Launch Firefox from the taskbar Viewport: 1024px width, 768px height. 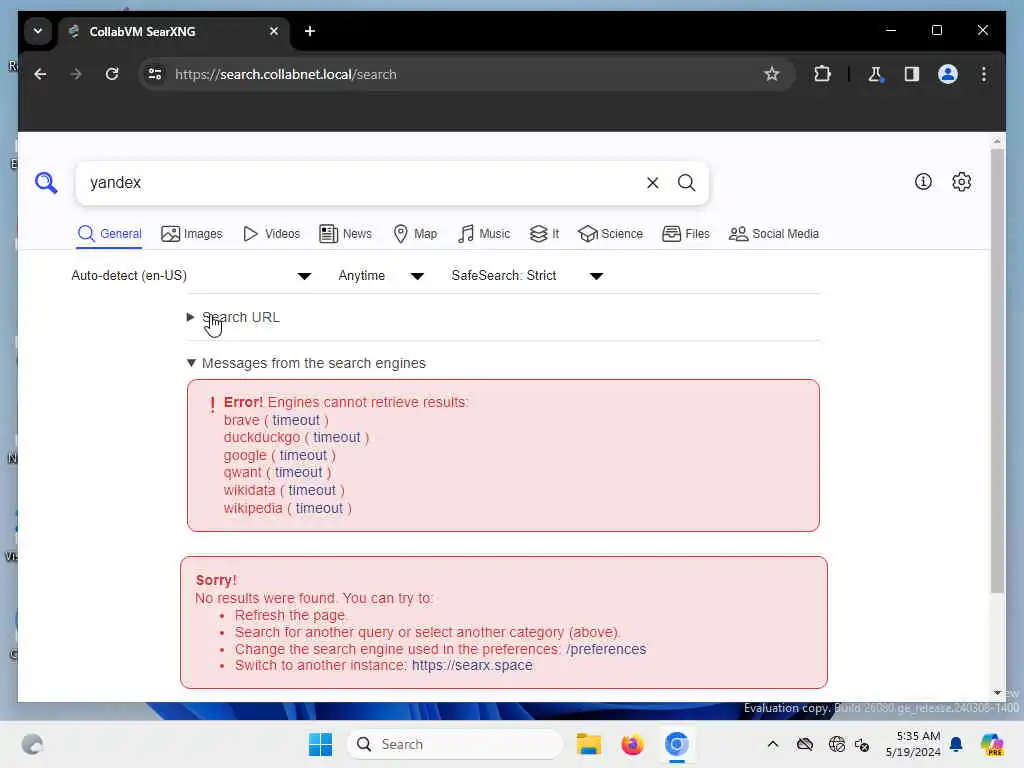(x=632, y=744)
